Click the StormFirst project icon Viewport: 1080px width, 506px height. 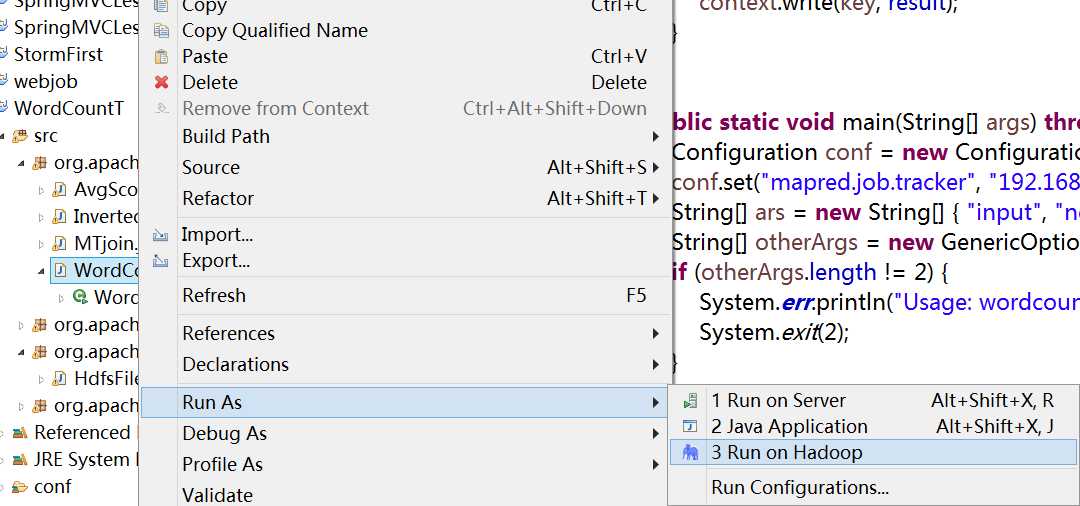point(3,54)
